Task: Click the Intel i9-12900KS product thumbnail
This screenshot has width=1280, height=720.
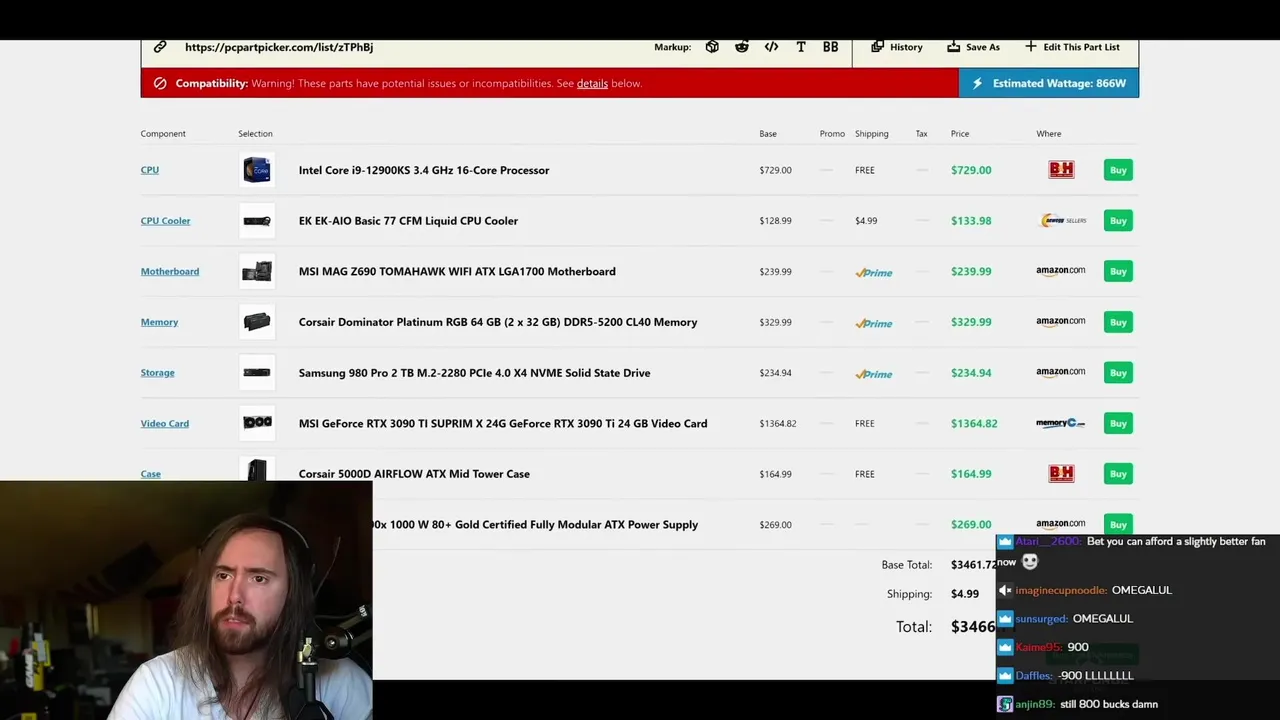Action: coord(257,170)
